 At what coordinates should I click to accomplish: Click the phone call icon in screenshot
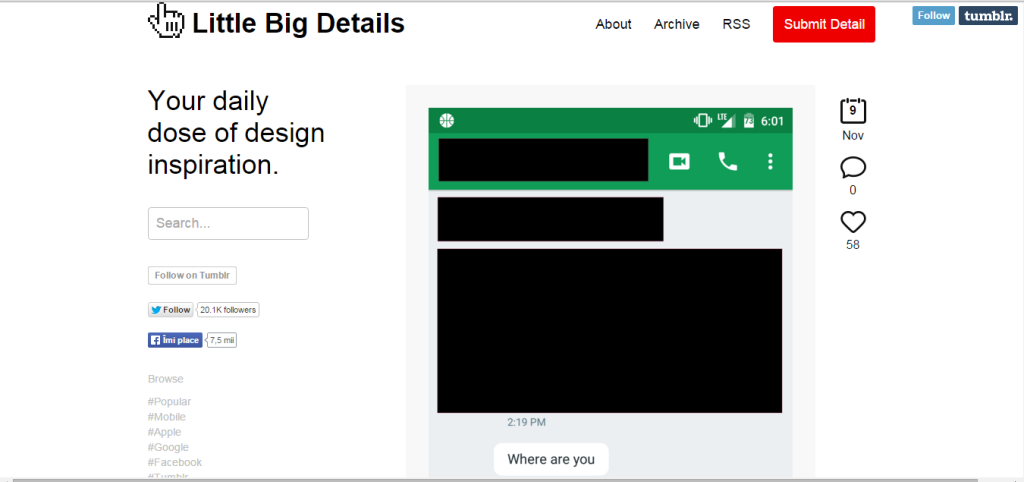tap(727, 161)
